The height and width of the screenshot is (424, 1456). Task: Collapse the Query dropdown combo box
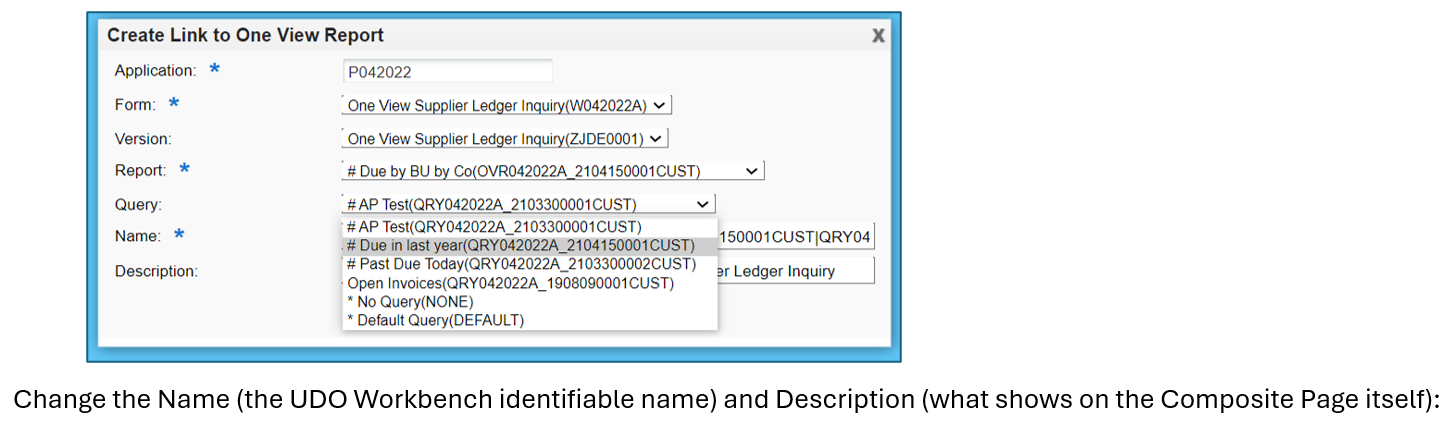528,204
